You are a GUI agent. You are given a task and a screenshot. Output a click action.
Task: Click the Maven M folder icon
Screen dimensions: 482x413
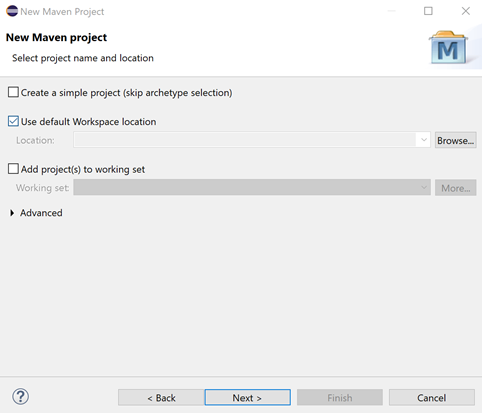tap(448, 47)
